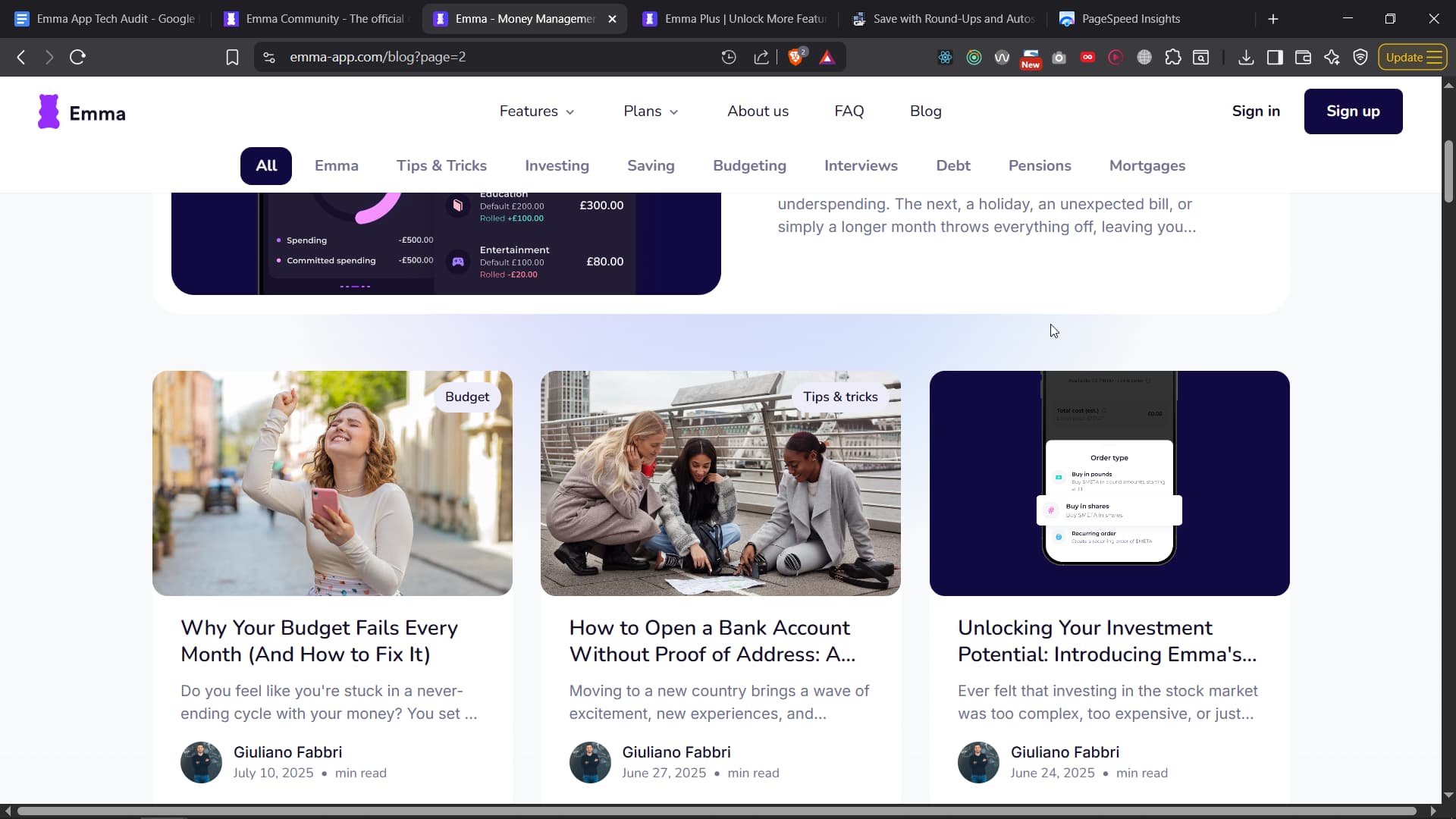This screenshot has width=1456, height=819.
Task: Open browsing history clock icon
Action: pos(729,57)
